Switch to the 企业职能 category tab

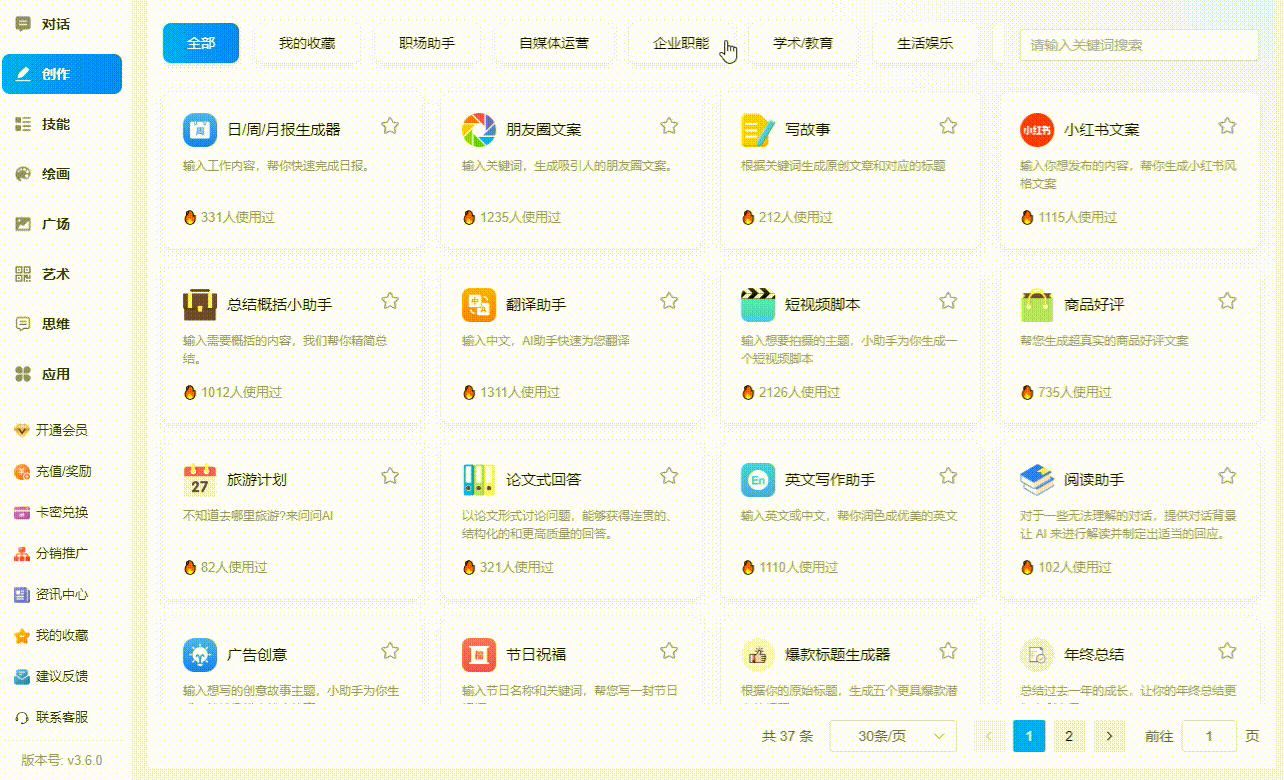[681, 44]
